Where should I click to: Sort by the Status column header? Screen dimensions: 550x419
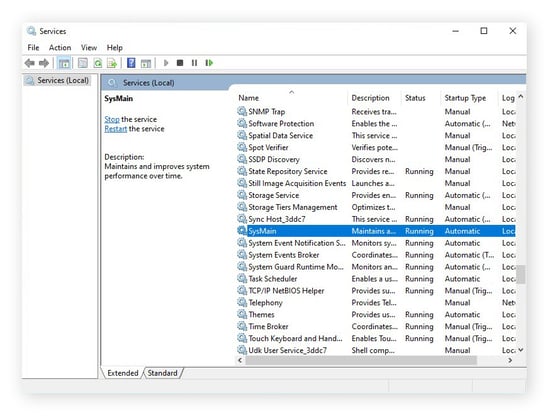tap(420, 98)
